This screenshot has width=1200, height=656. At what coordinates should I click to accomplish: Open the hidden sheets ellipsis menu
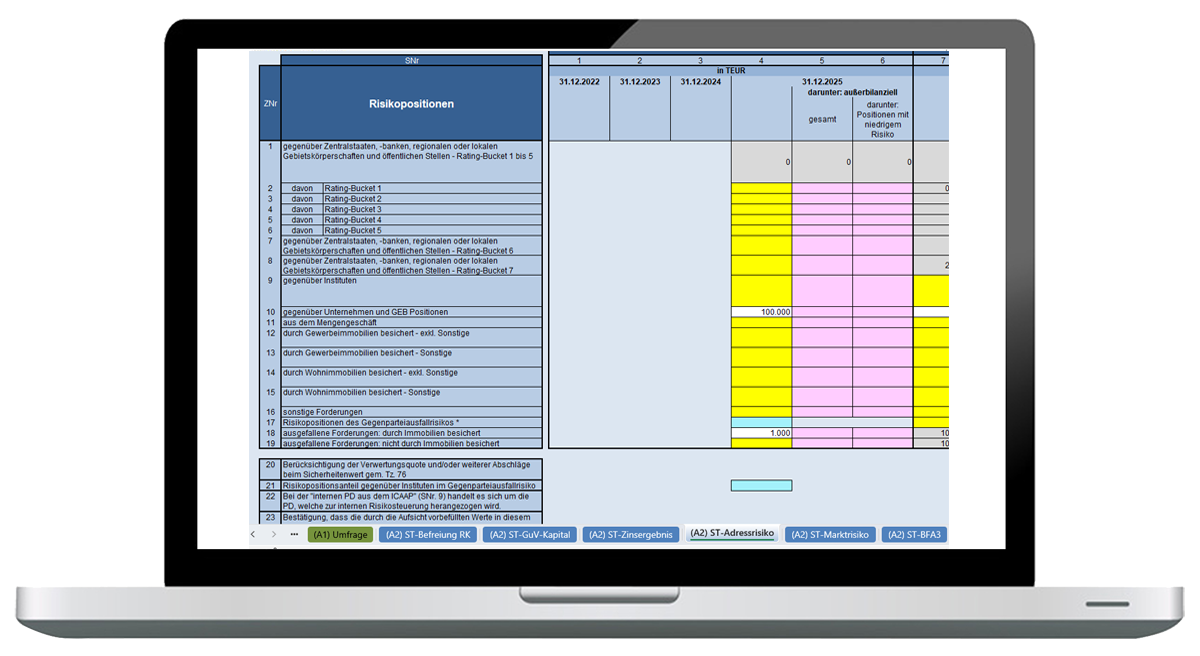tap(294, 535)
